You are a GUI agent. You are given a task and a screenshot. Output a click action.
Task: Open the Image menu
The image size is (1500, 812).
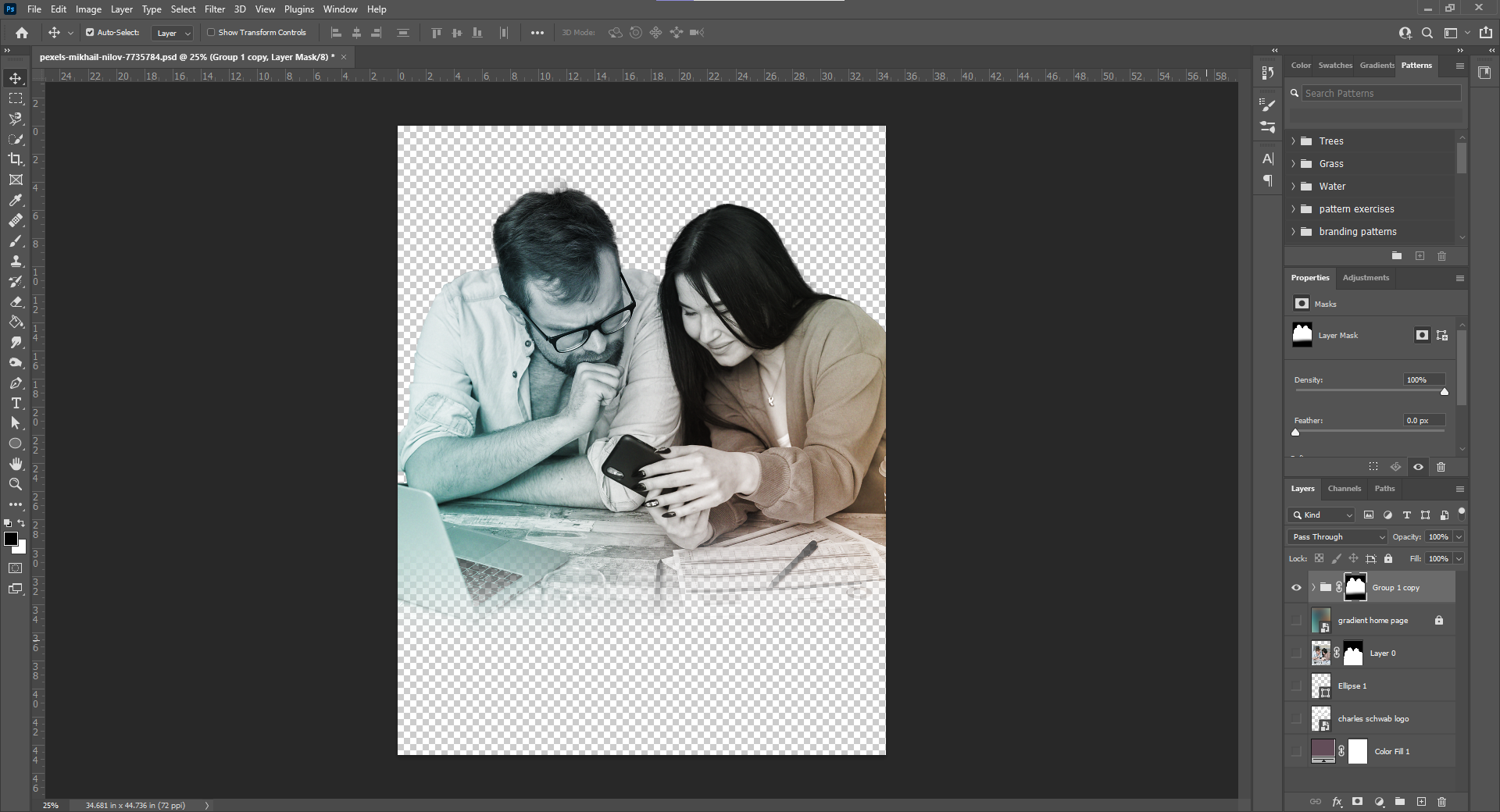(x=88, y=9)
